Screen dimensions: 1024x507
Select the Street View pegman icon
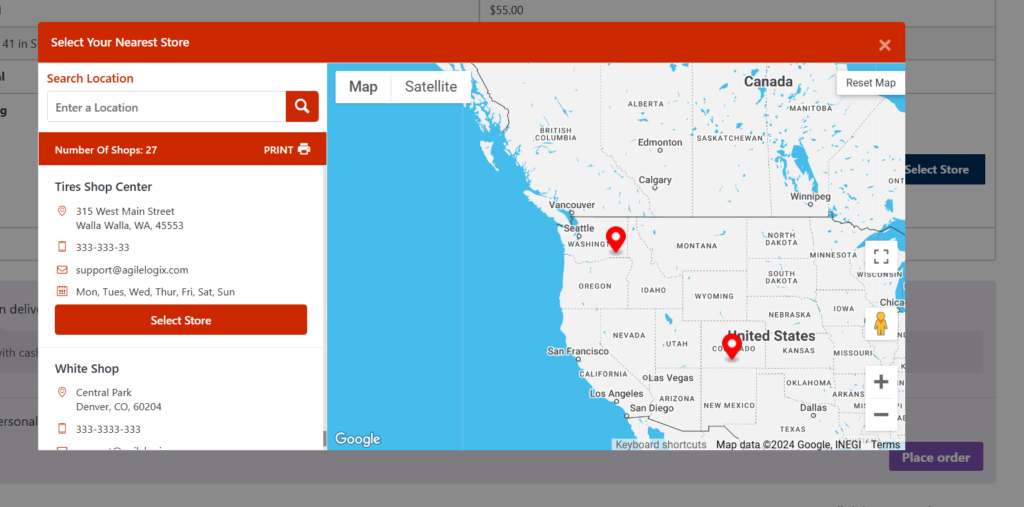pyautogui.click(x=881, y=323)
